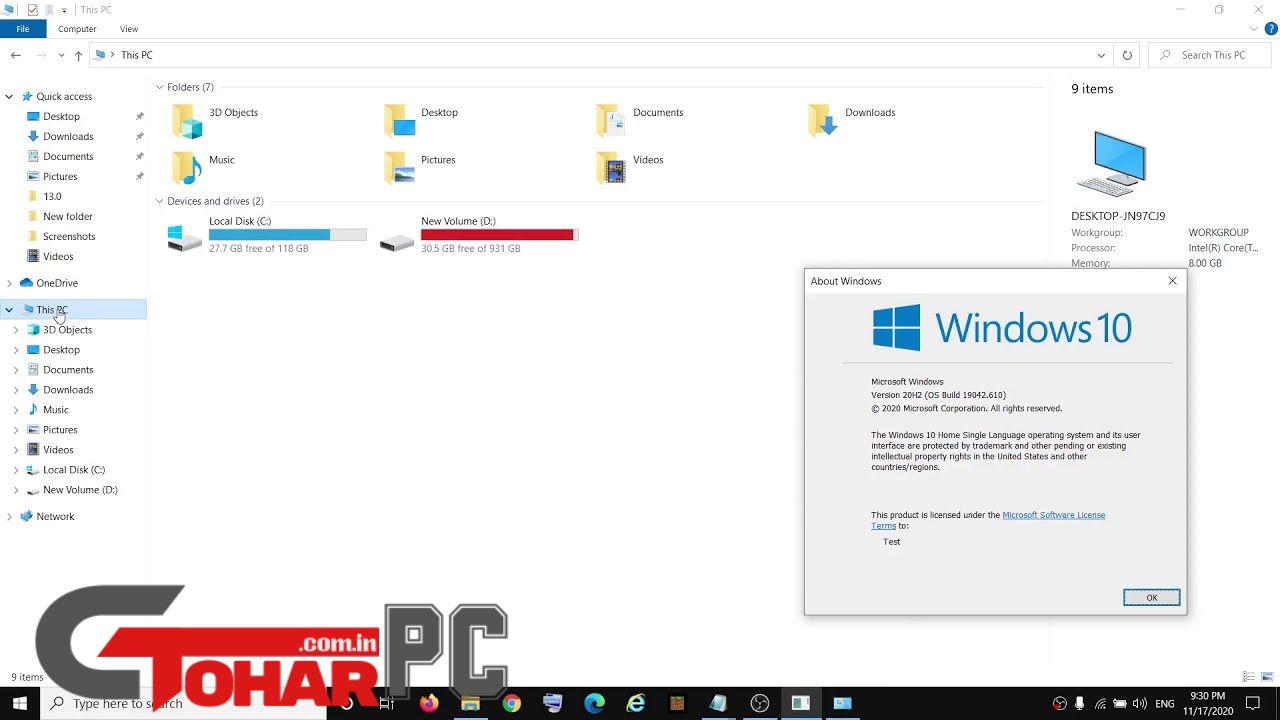Expand the Network tree node
This screenshot has height=720, width=1280.
(x=9, y=517)
